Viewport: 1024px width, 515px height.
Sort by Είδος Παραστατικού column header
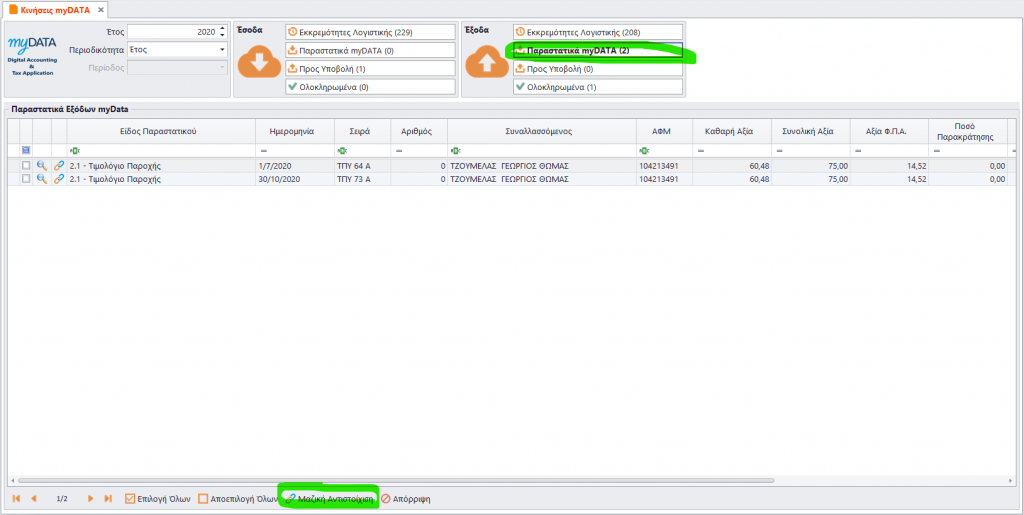pos(161,131)
